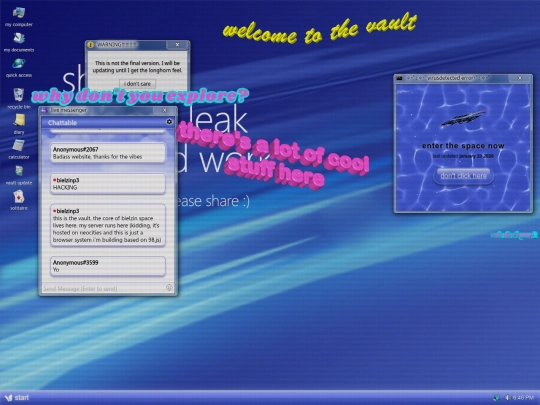Click the "welcome to the vault" heading
Viewport: 540px width, 405px height.
320,29
